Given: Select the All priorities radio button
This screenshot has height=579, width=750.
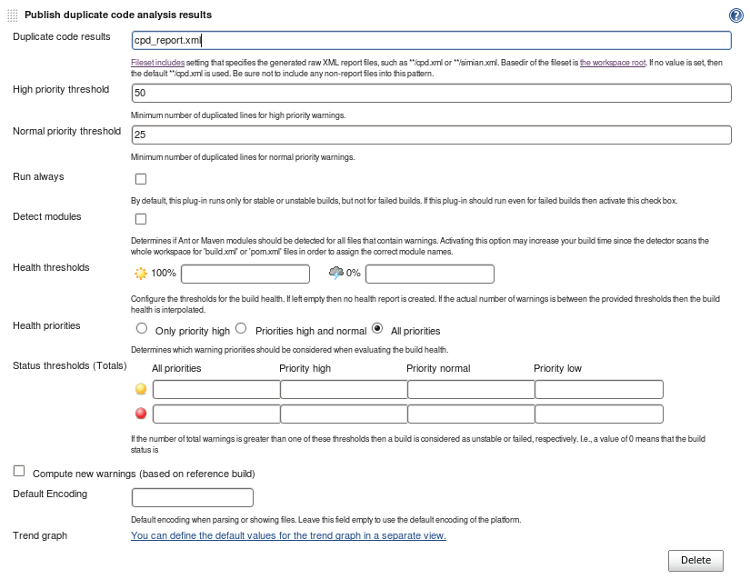Looking at the screenshot, I should 377,328.
